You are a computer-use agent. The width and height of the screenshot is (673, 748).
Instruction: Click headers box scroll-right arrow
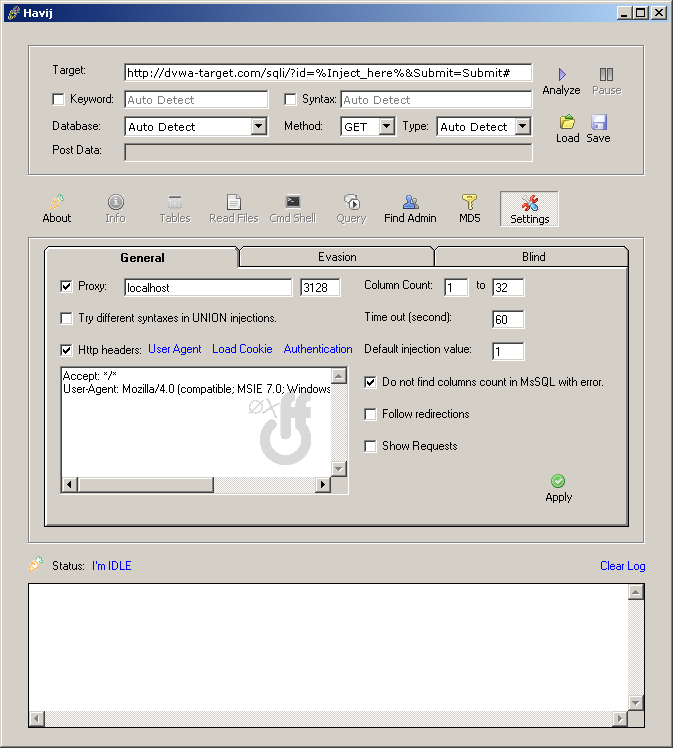(x=323, y=485)
